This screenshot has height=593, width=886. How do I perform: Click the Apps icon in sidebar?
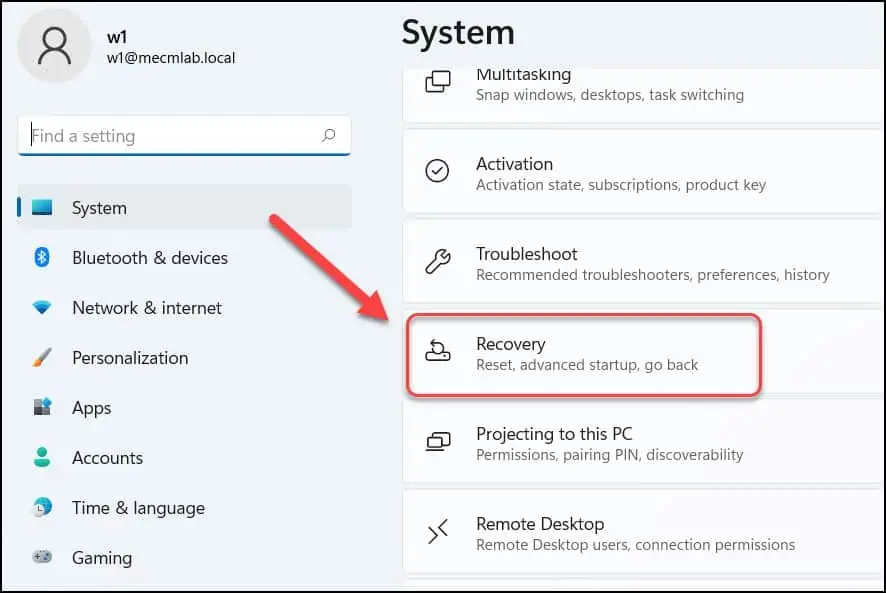point(42,408)
